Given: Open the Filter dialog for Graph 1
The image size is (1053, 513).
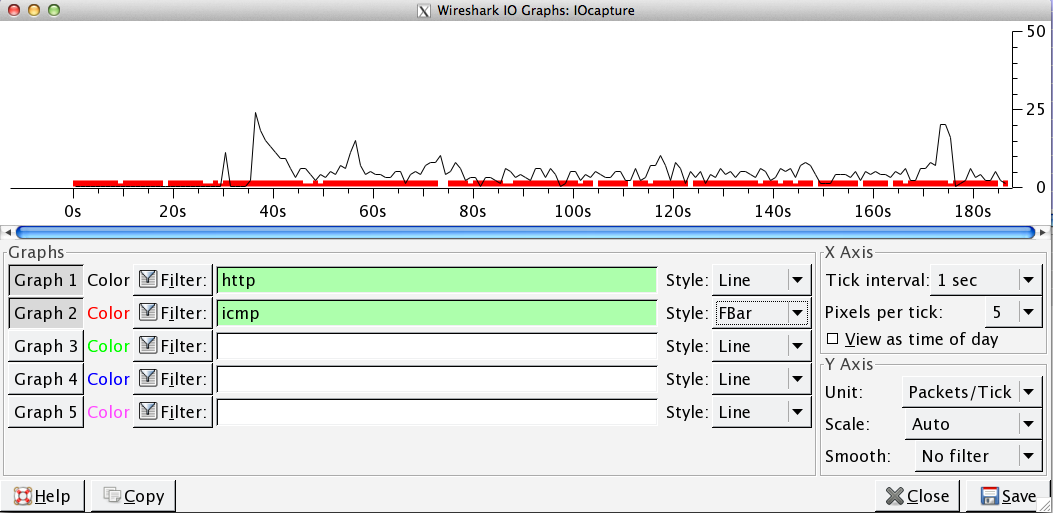Looking at the screenshot, I should pos(173,280).
